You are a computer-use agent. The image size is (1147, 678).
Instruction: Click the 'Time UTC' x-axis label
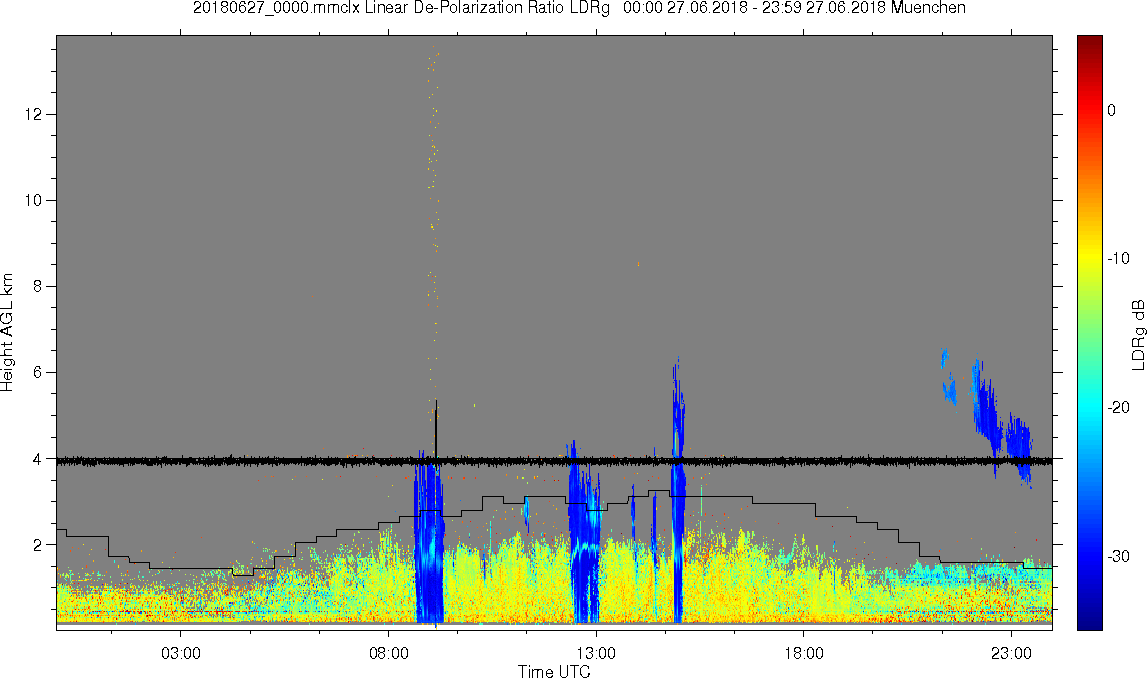coord(554,671)
